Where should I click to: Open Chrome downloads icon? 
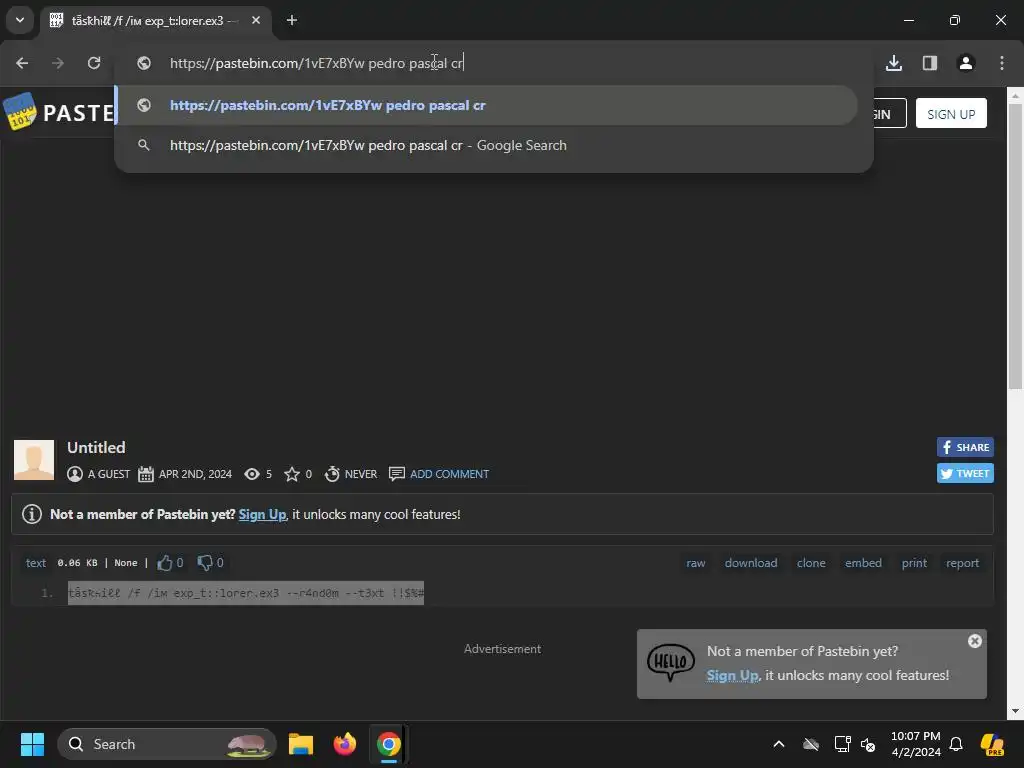894,63
